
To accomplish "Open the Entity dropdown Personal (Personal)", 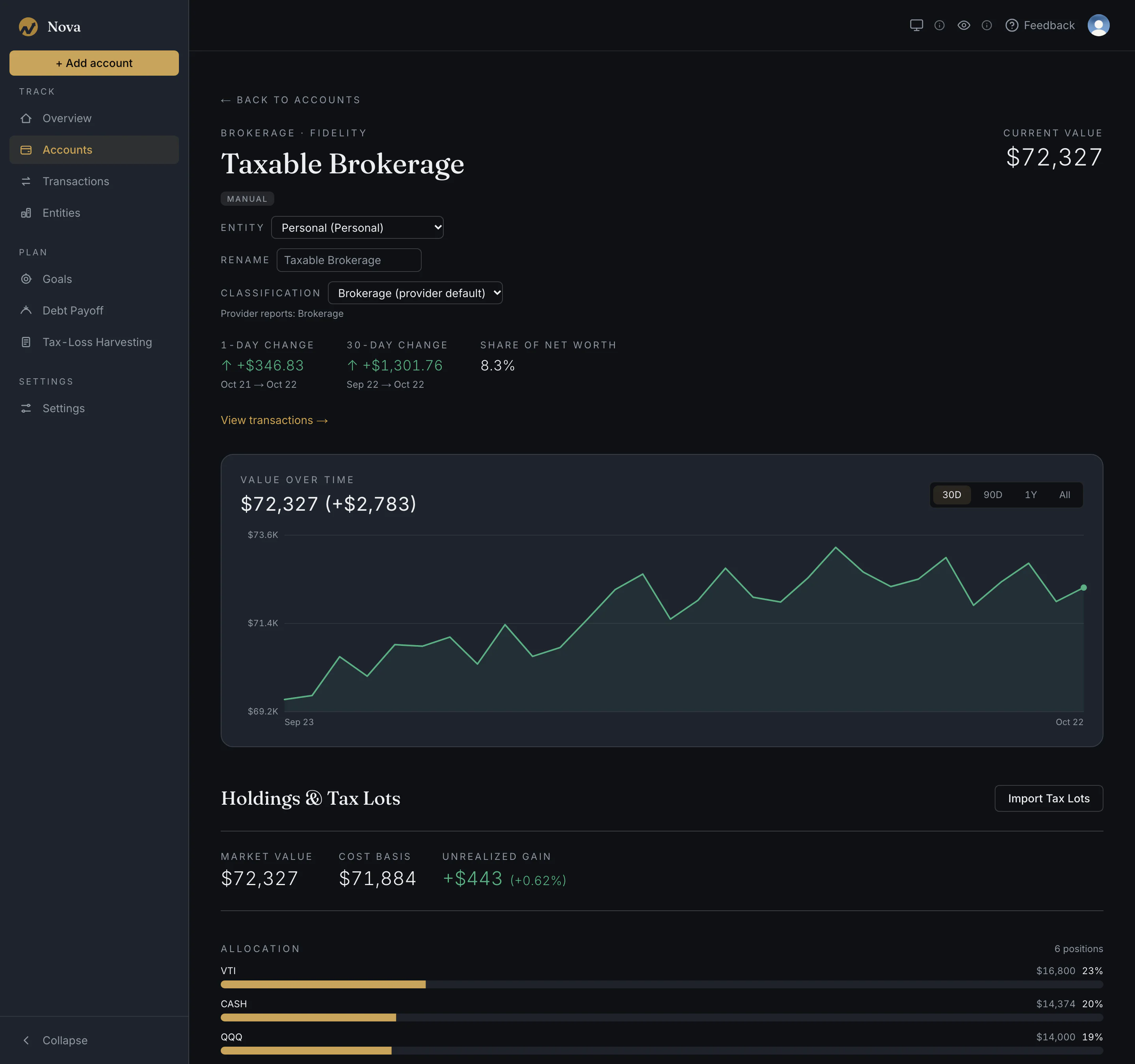I will point(357,227).
